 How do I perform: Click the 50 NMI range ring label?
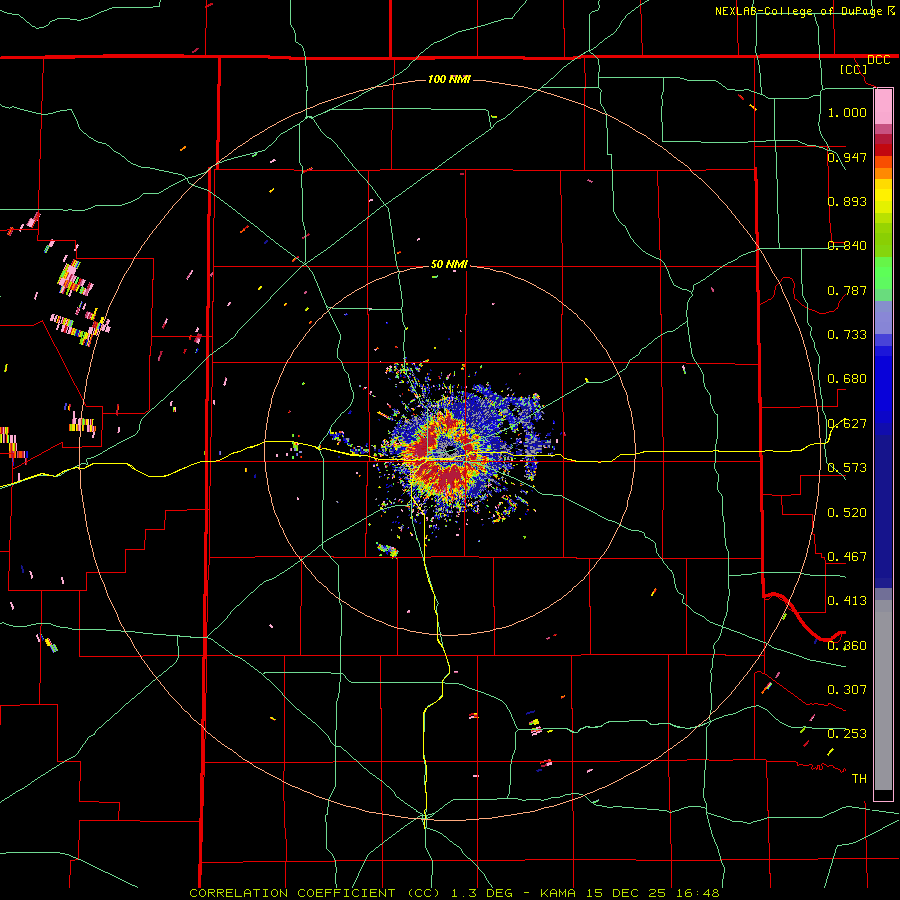click(449, 265)
